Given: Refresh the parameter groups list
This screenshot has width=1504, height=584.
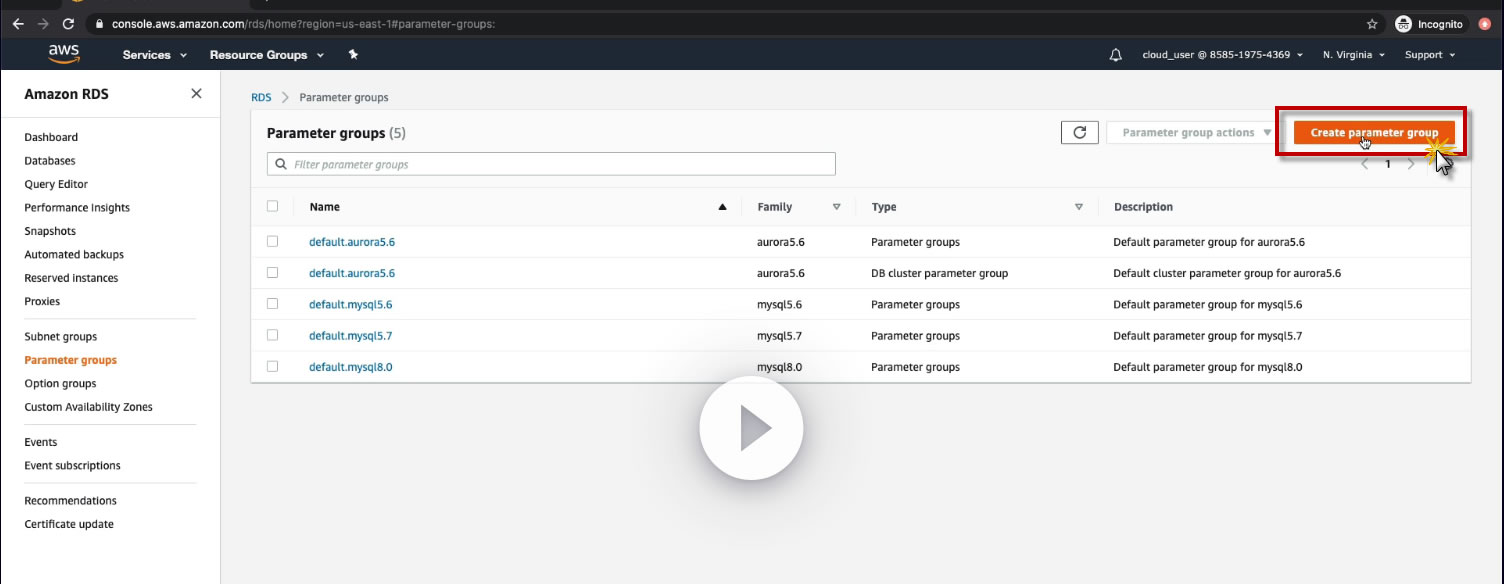Looking at the screenshot, I should [x=1080, y=132].
